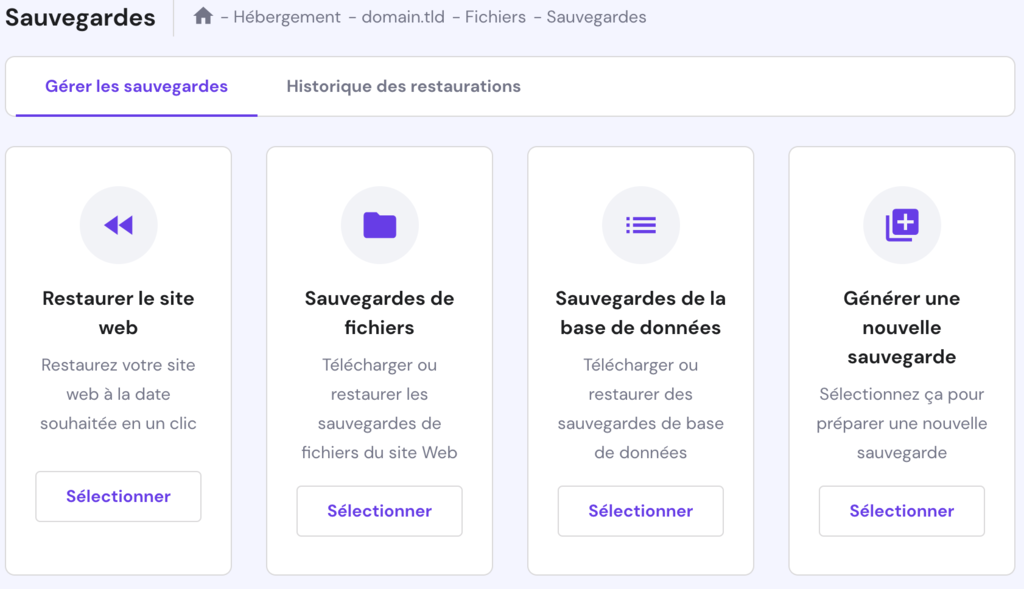Click the database backup list icon
The width and height of the screenshot is (1024, 589).
tap(640, 225)
